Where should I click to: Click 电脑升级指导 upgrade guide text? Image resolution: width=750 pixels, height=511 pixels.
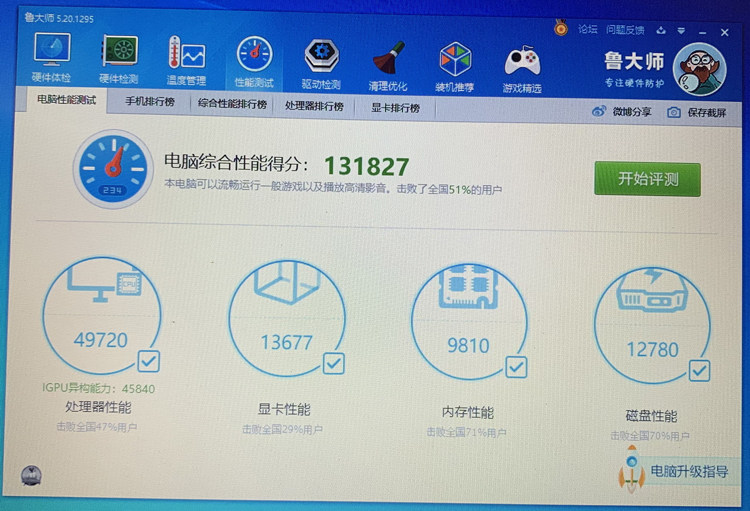click(x=690, y=471)
